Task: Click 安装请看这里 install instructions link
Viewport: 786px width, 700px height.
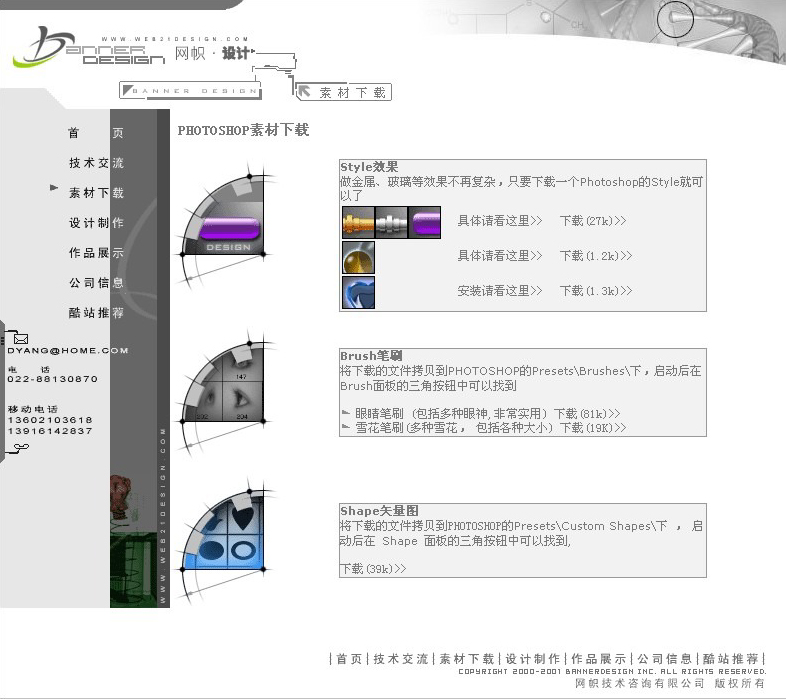Action: (500, 291)
